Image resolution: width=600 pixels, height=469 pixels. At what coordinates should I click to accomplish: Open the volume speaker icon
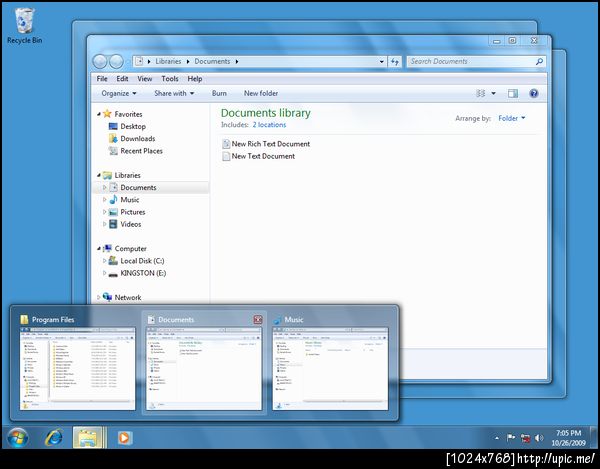pos(539,438)
